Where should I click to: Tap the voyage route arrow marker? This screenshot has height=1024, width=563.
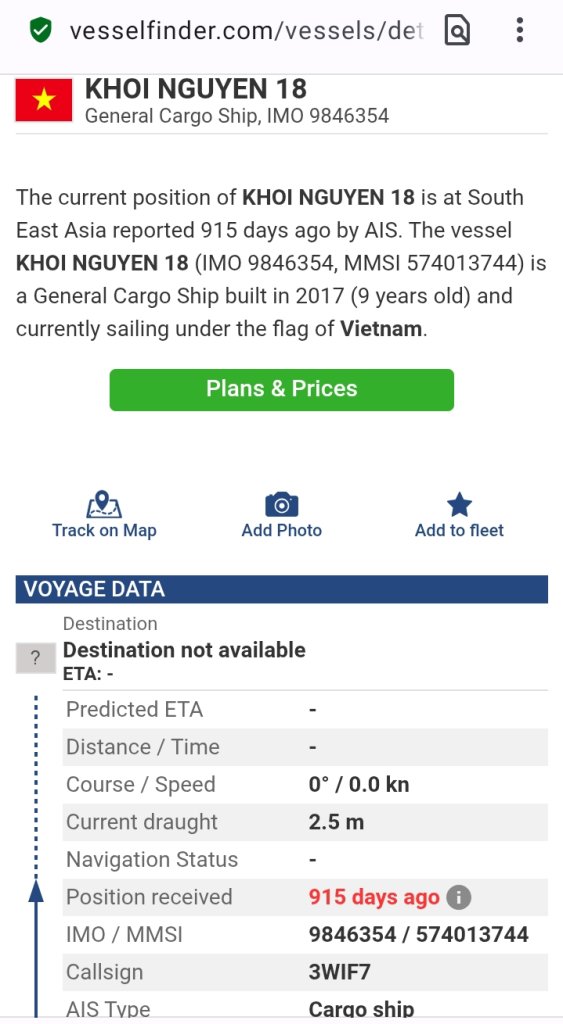pos(36,891)
